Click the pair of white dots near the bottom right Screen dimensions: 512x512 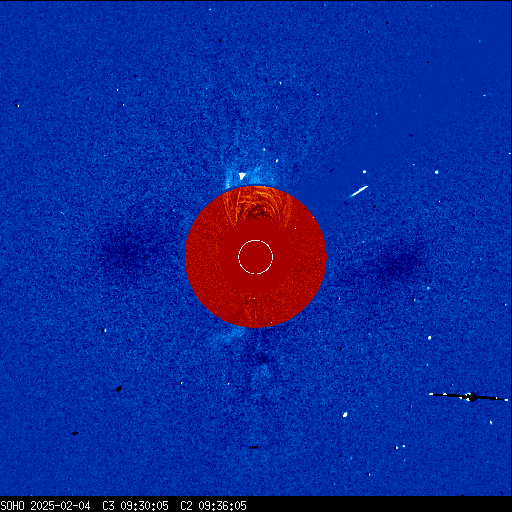(x=400, y=447)
